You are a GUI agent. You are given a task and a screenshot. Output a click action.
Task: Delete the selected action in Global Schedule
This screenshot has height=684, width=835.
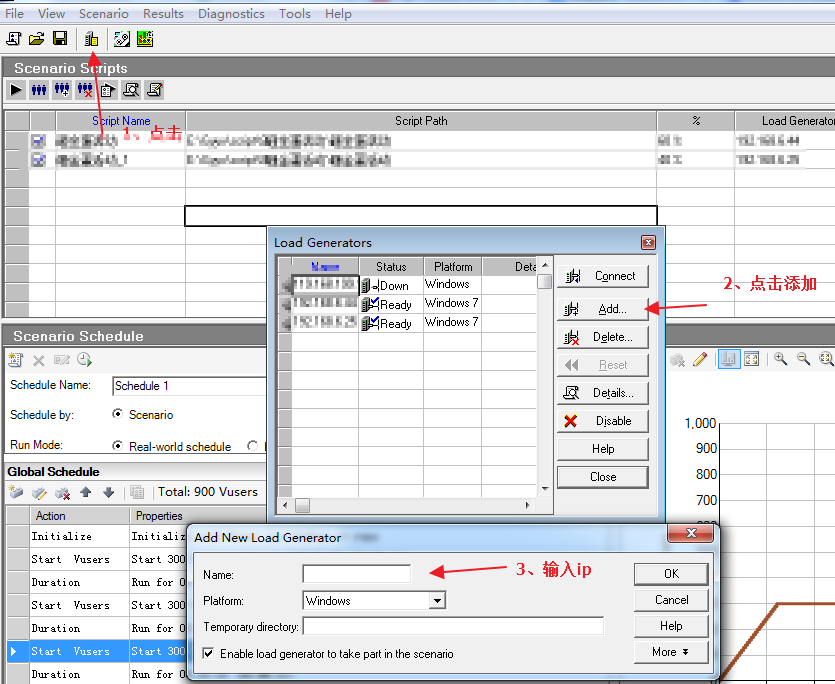62,493
